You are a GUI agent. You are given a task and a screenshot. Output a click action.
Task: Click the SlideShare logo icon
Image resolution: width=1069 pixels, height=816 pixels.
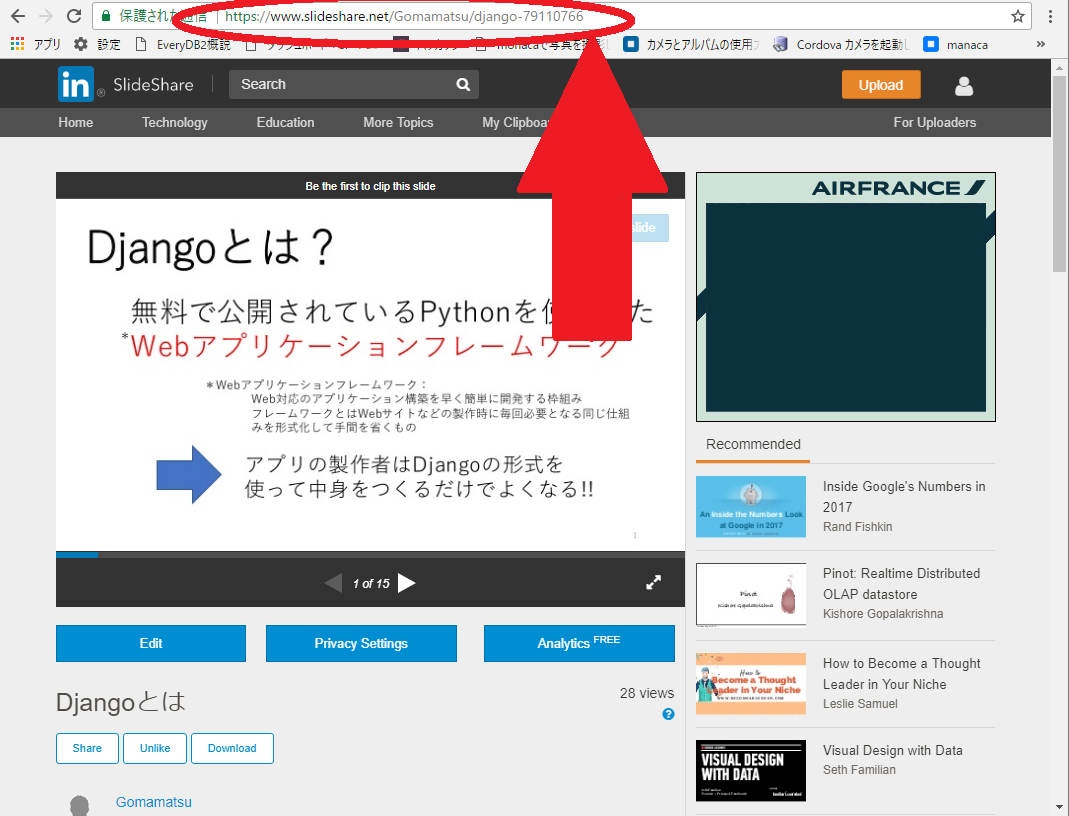pyautogui.click(x=74, y=84)
